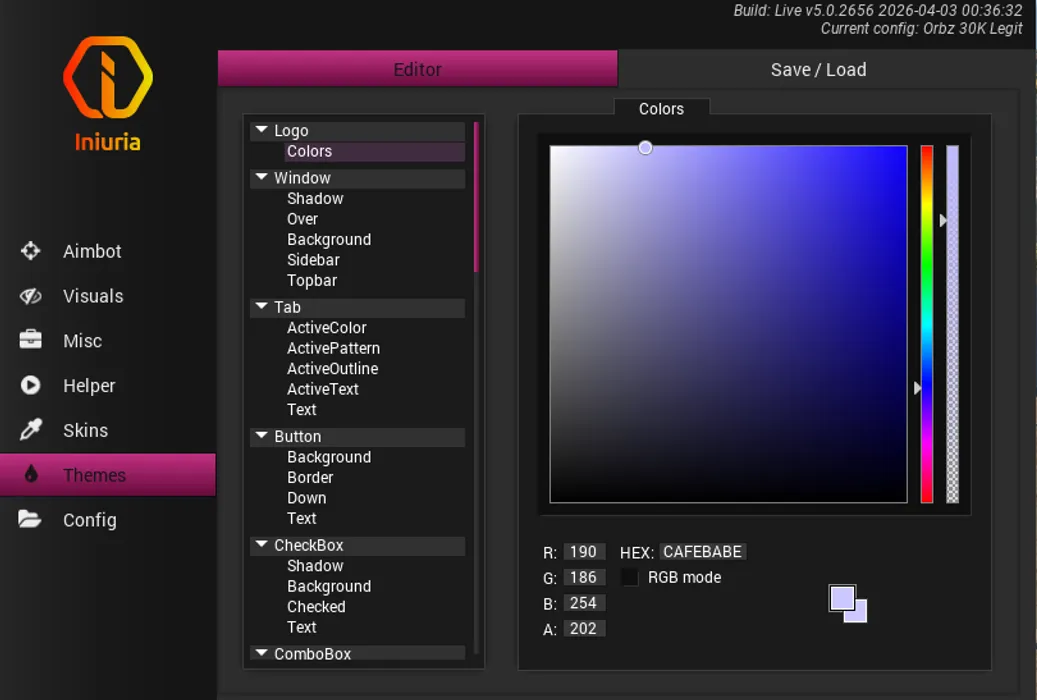Click the Config open-folder icon
The height and width of the screenshot is (700, 1037).
click(30, 519)
